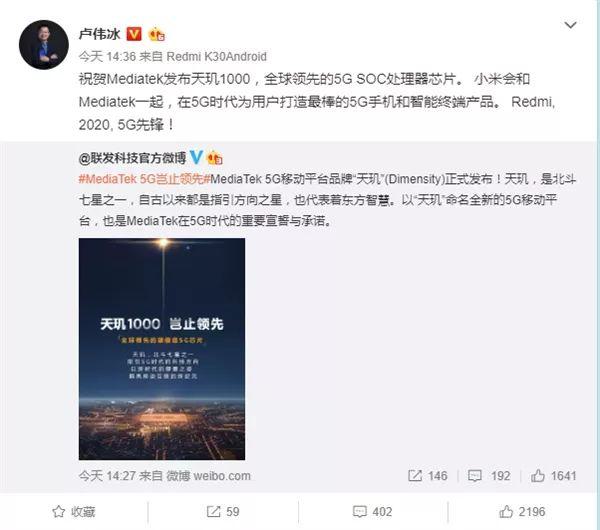Open the post options chevron dropdown

(571, 25)
